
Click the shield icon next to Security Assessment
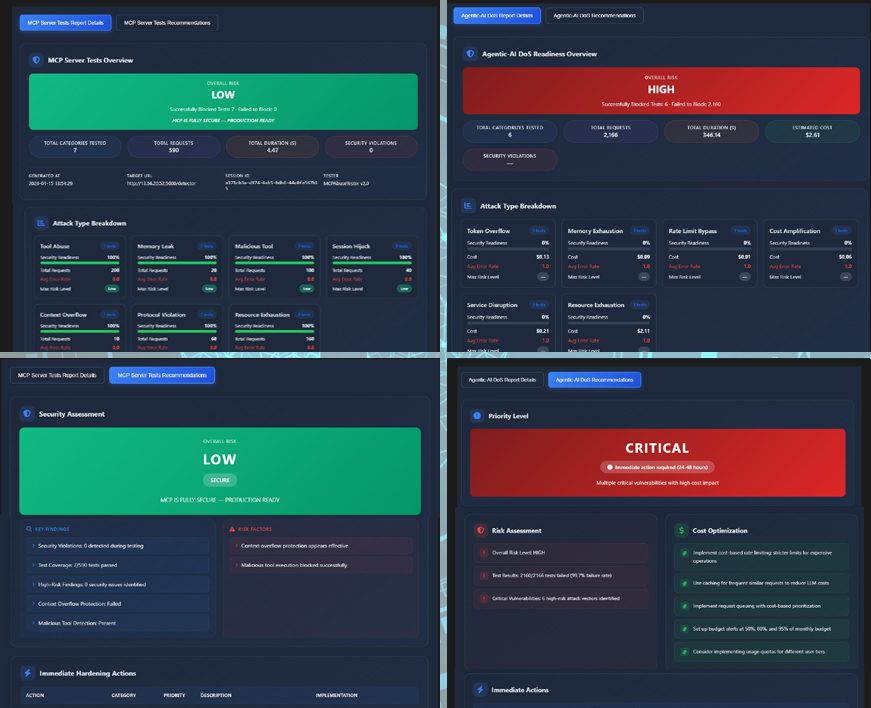pyautogui.click(x=27, y=413)
